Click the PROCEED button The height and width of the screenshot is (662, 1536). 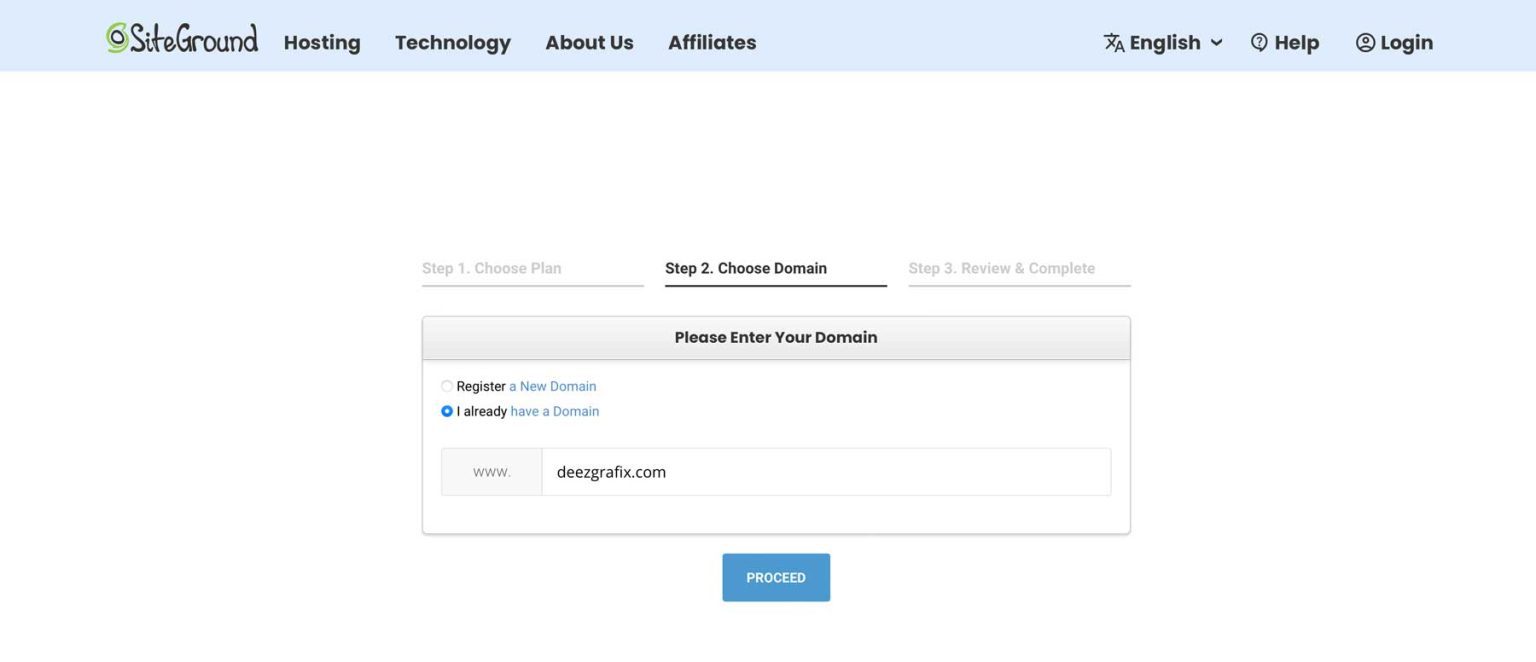[x=775, y=577]
